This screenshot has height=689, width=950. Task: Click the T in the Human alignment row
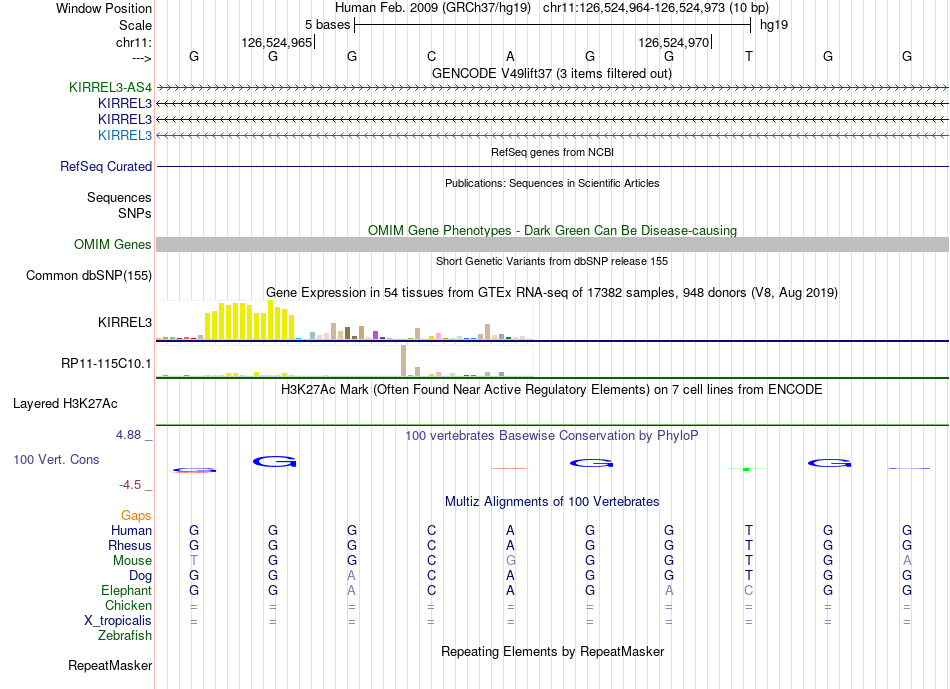(749, 531)
